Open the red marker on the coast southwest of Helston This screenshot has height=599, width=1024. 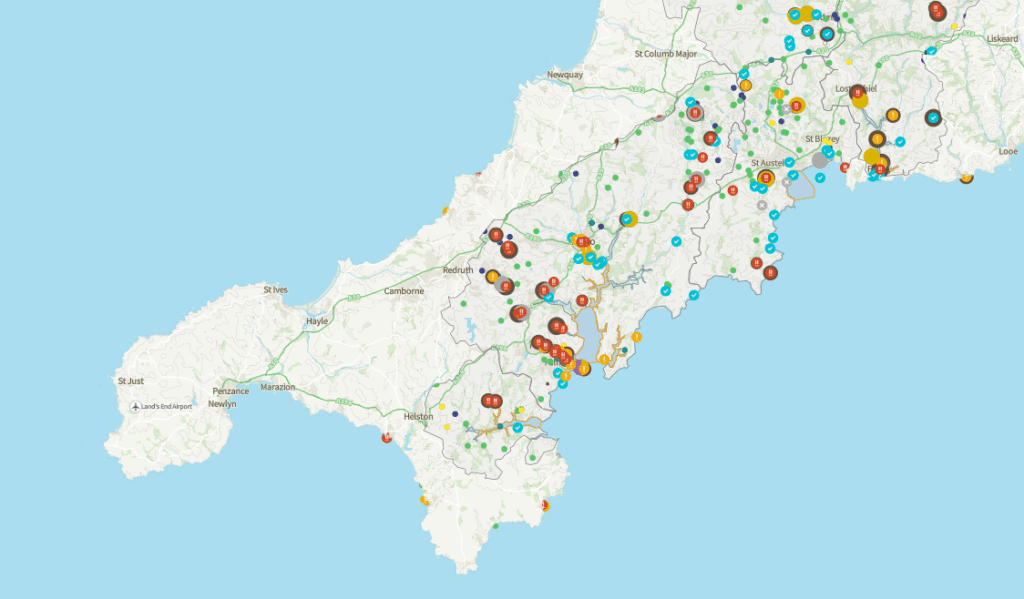coord(387,437)
